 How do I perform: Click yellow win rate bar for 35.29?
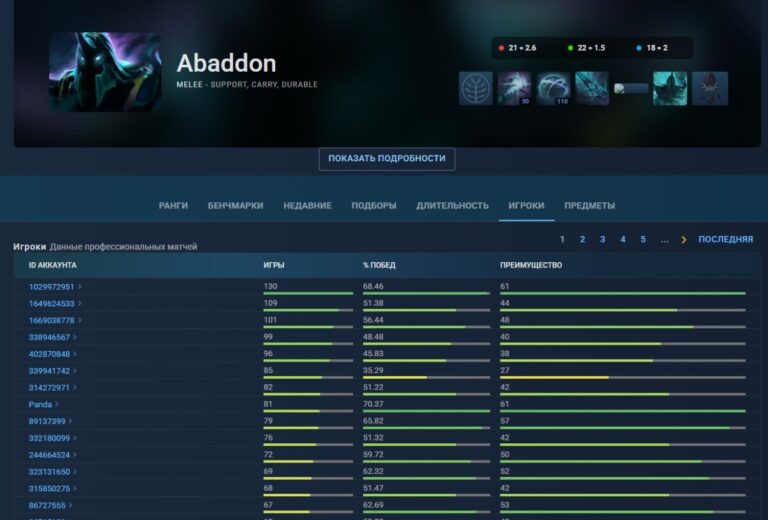coord(426,378)
